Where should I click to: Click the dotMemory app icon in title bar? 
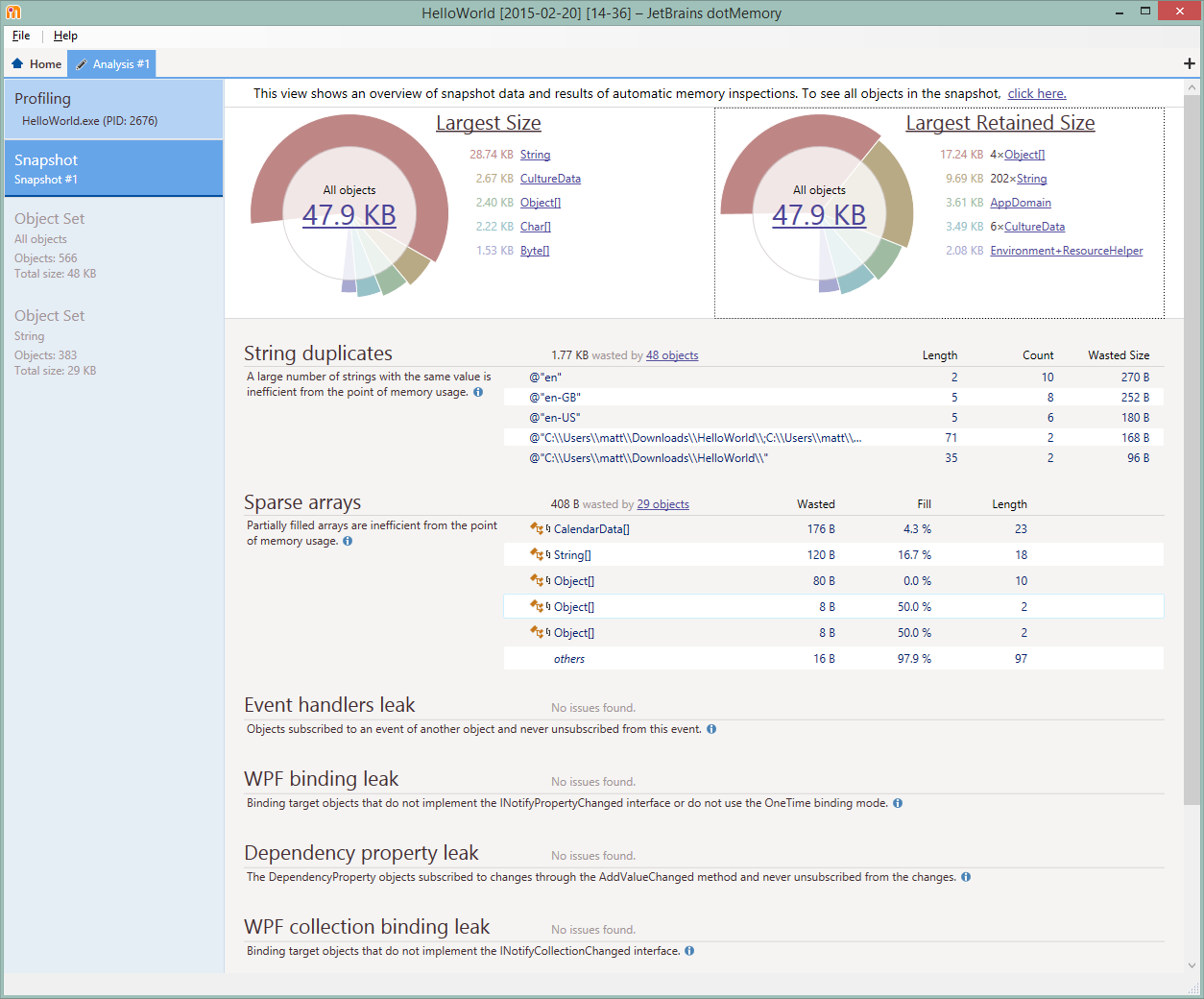13,12
